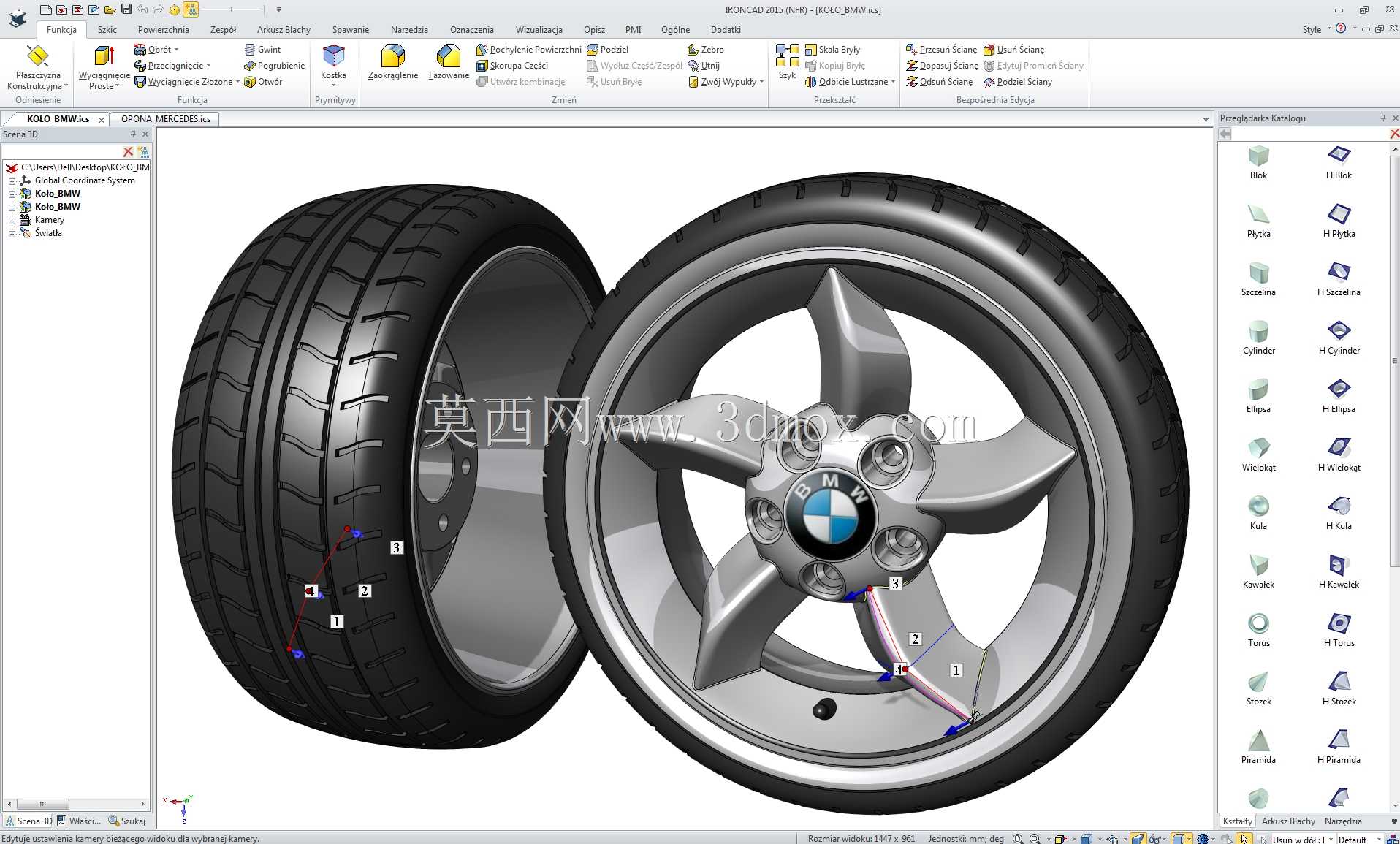Image resolution: width=1400 pixels, height=844 pixels.
Task: Choose the Kula sphere catalog shape
Action: pos(1258,513)
